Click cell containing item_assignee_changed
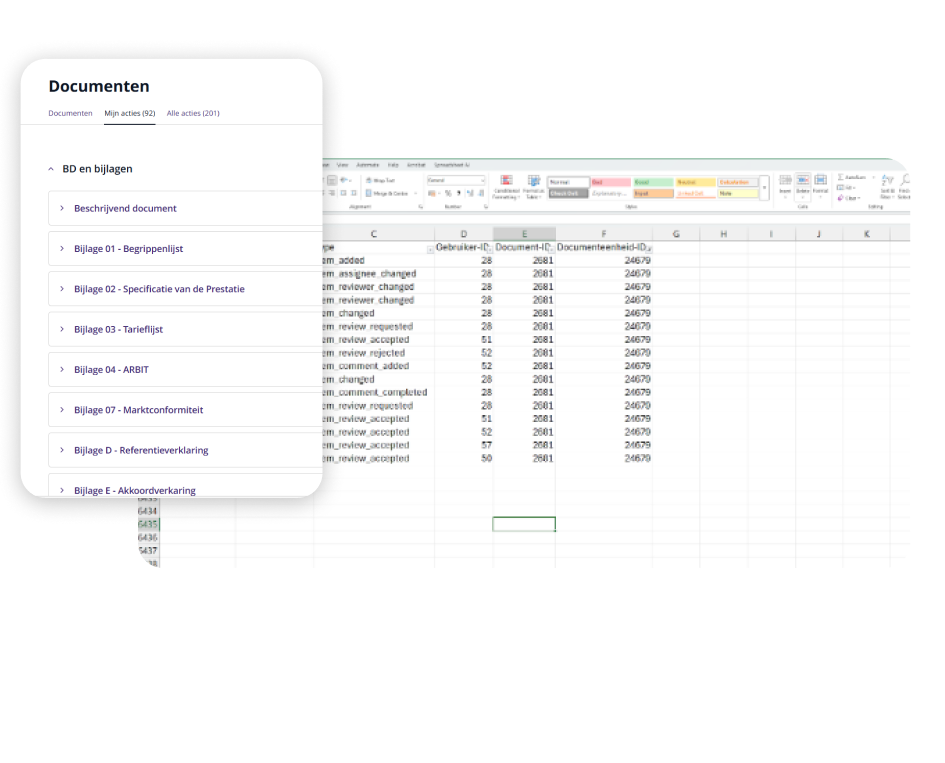This screenshot has height=763, width=945. coord(378,274)
